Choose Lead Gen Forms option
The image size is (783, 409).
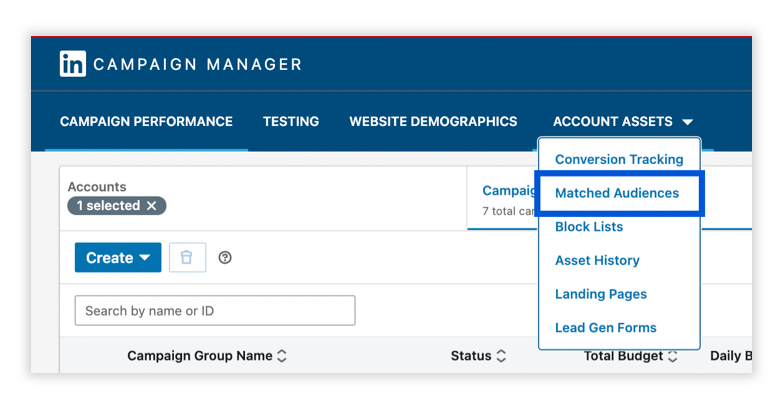pyautogui.click(x=606, y=328)
